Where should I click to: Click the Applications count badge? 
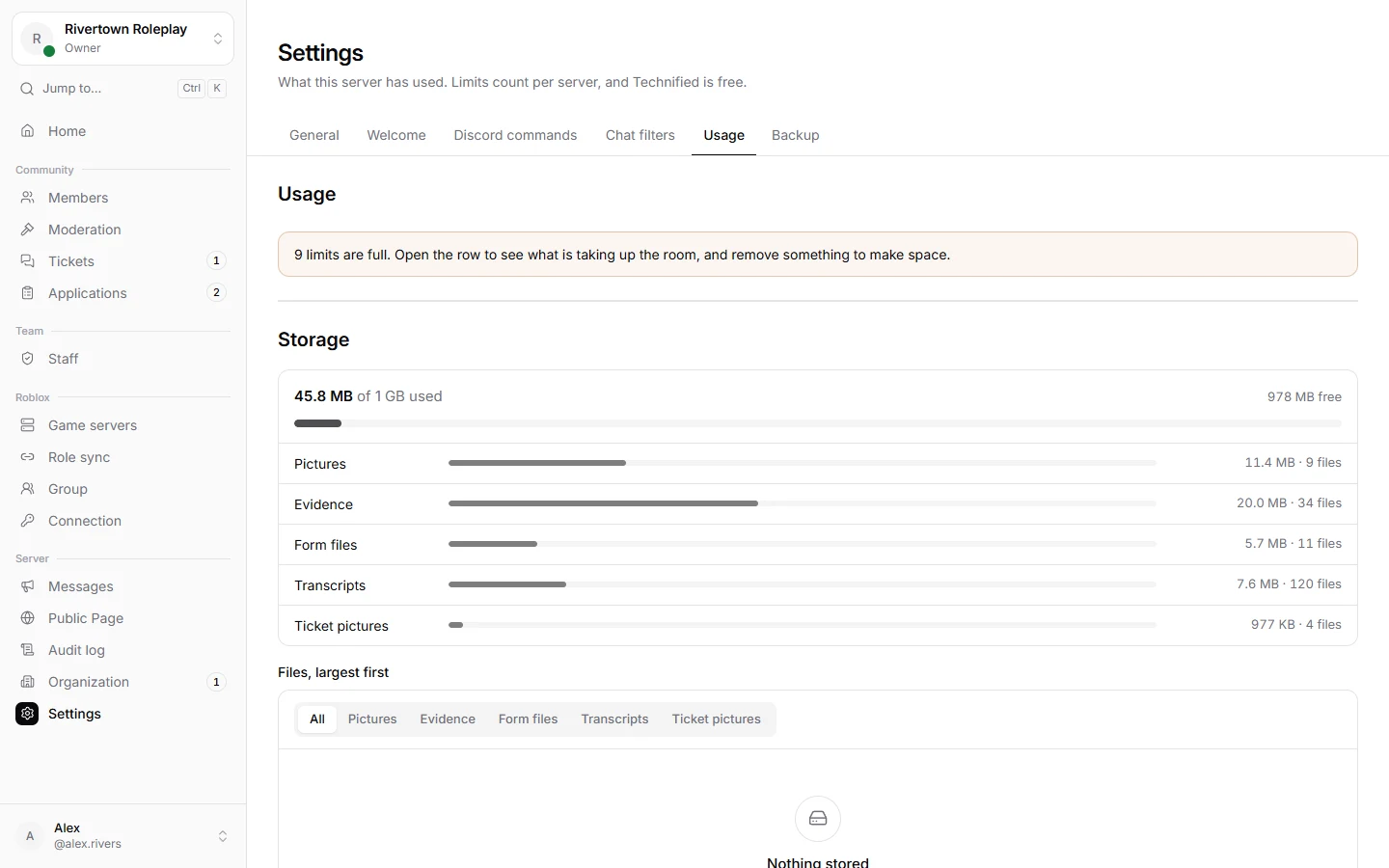[216, 292]
